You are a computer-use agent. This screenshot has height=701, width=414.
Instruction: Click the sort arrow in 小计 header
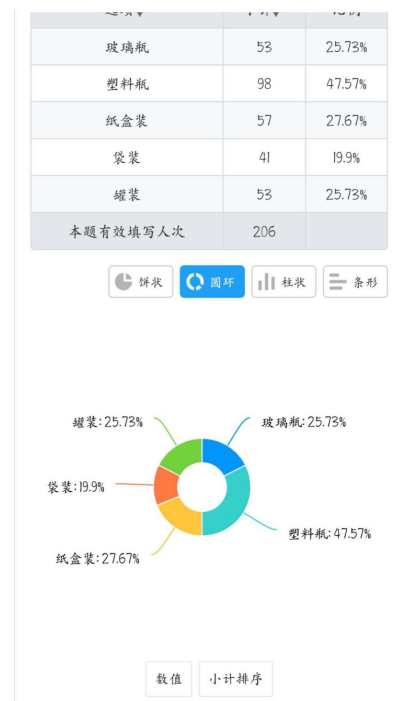[x=276, y=13]
